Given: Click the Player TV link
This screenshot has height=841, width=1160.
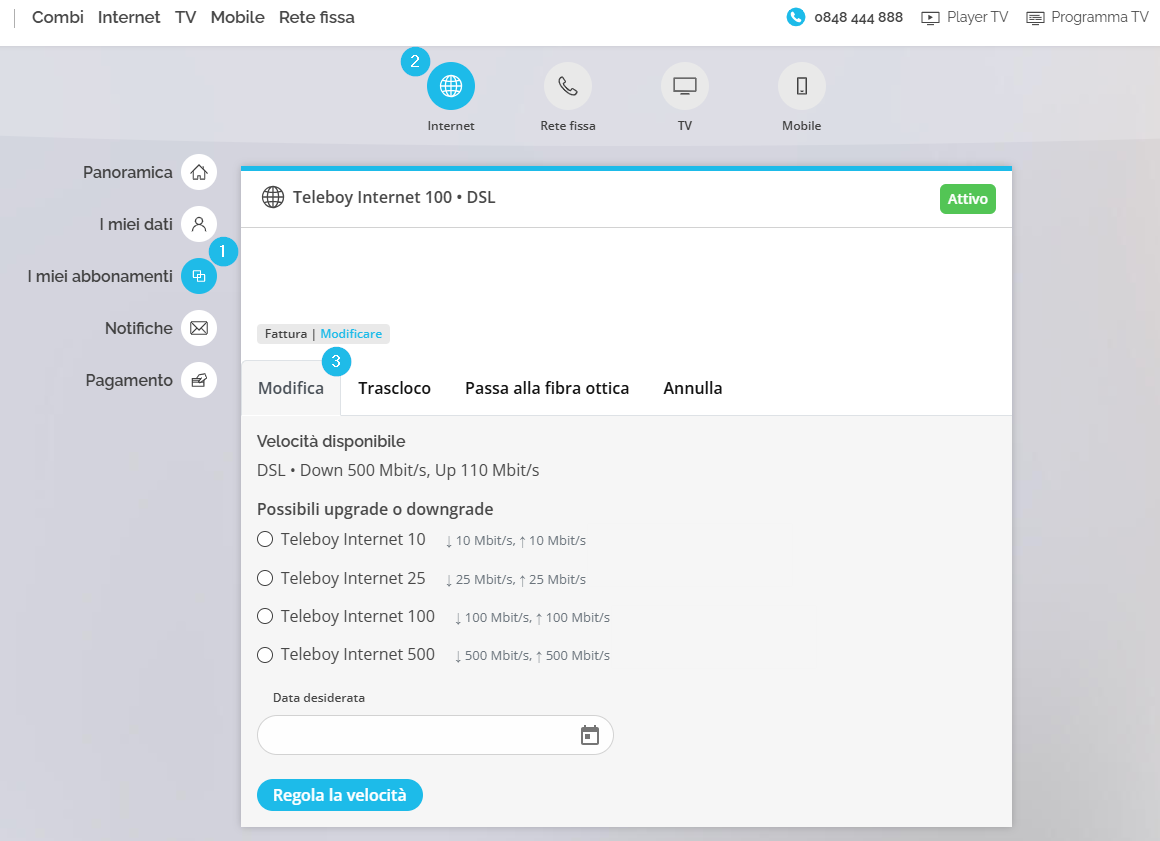Looking at the screenshot, I should (x=977, y=17).
